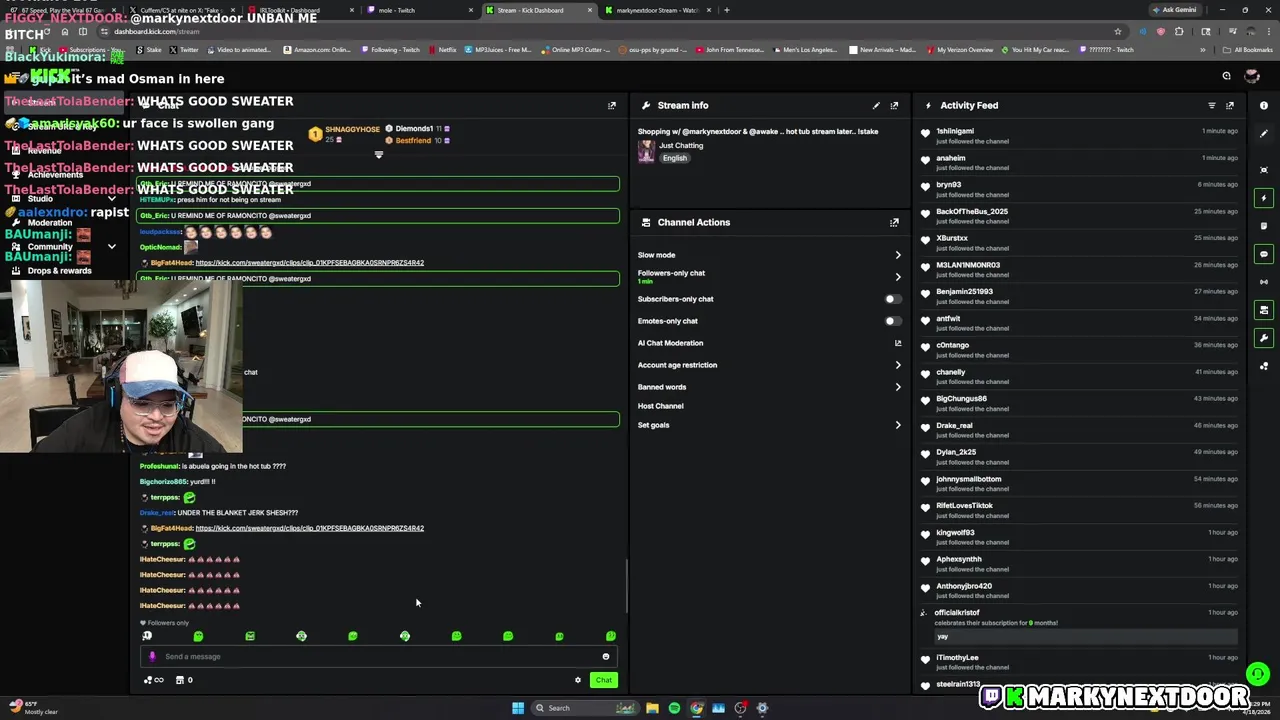Viewport: 1280px width, 720px height.
Task: Pop out the Activity Feed panel
Action: point(1230,105)
